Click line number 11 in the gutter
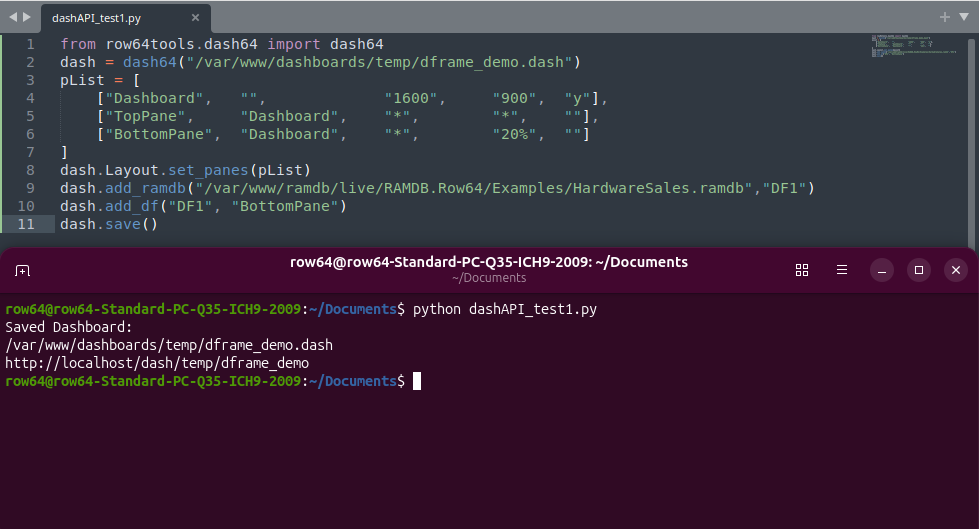The width and height of the screenshot is (979, 529). 26,224
